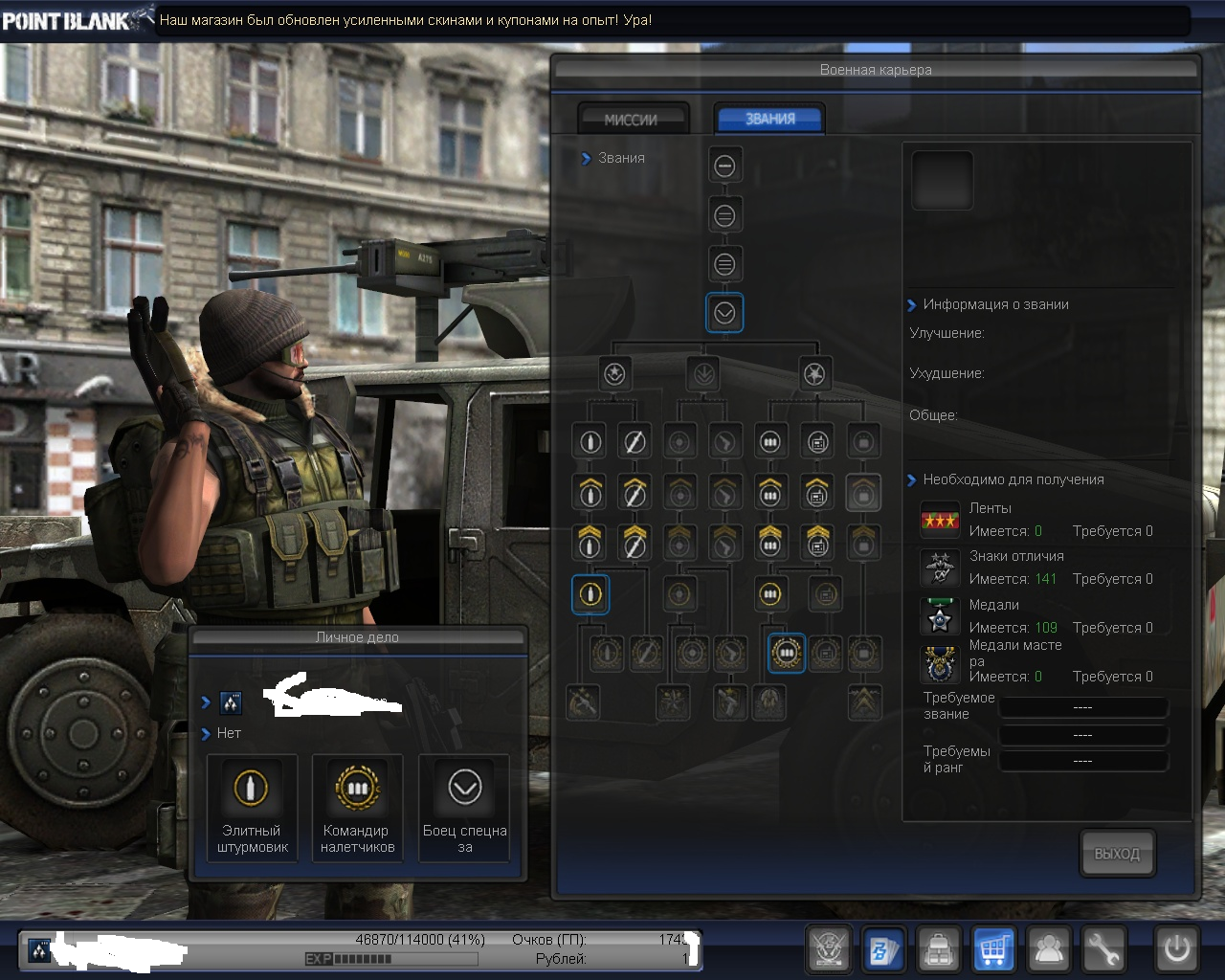Click the 141 Знаки отличия count
The width and height of the screenshot is (1225, 980).
pyautogui.click(x=1046, y=579)
